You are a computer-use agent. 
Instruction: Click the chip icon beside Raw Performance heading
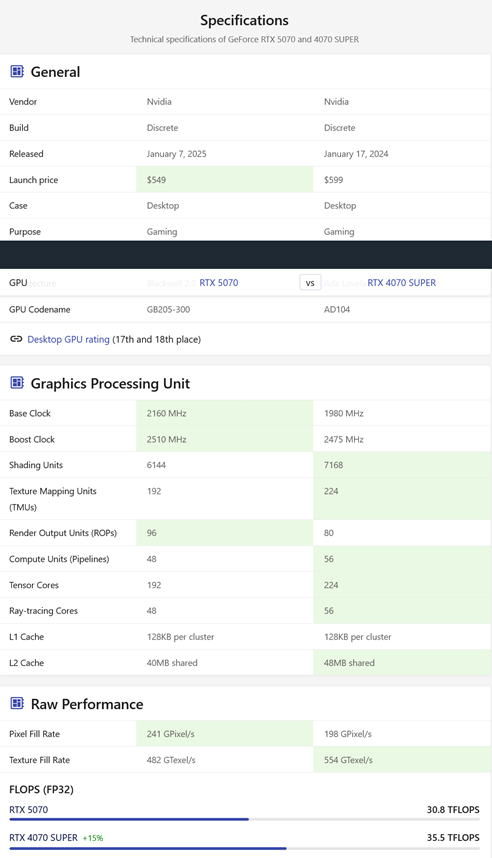[17, 703]
